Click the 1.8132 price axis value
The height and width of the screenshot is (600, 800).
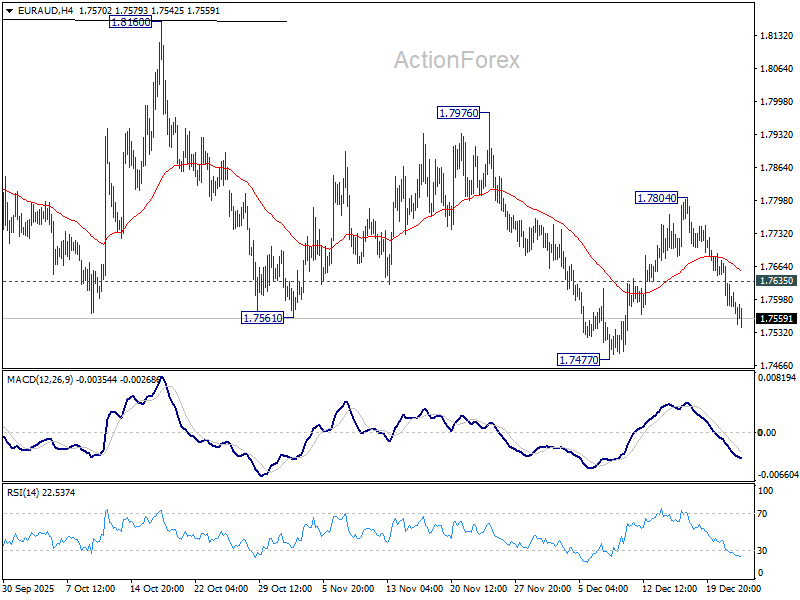coord(774,35)
